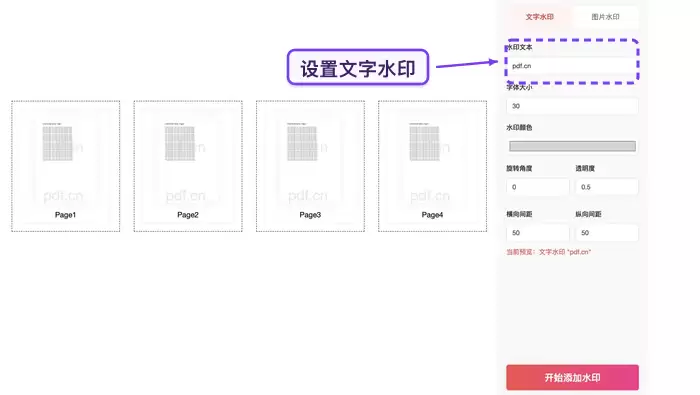
Task: Select the Page3 thumbnail
Action: point(310,166)
